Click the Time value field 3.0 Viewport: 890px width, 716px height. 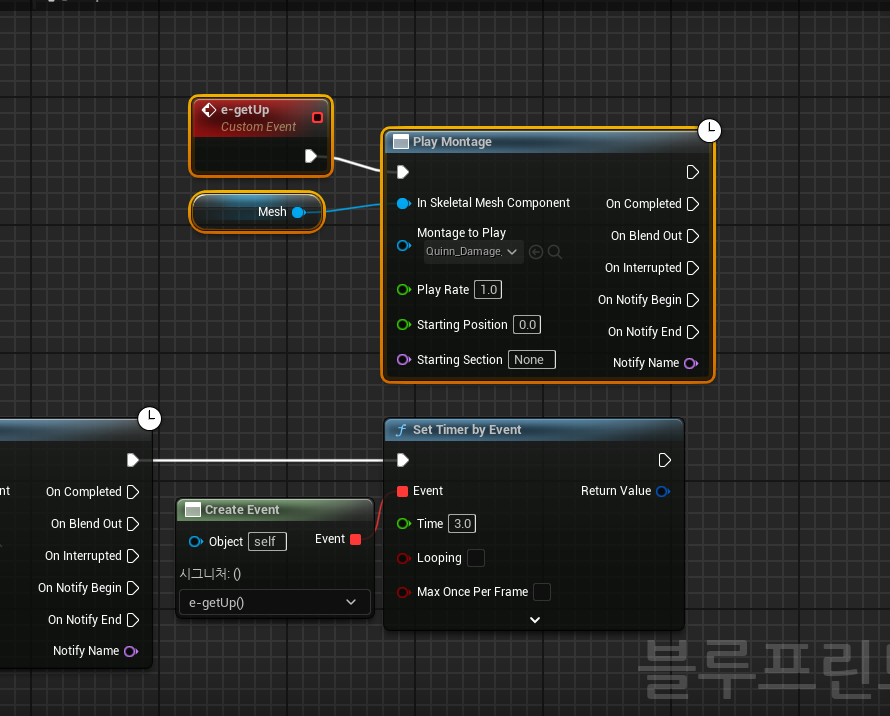pos(462,524)
